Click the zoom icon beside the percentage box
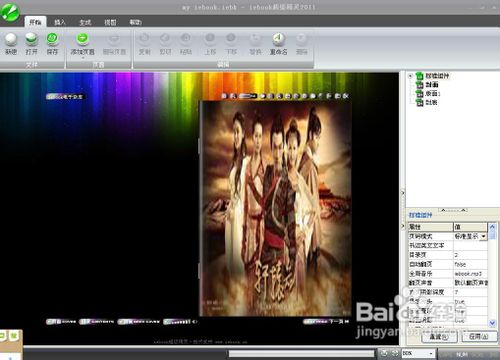The width and height of the screenshot is (500, 360). pos(395,353)
